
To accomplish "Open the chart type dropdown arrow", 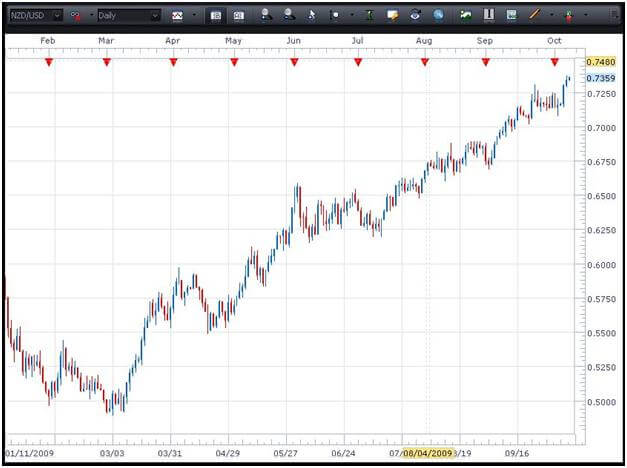I will [x=194, y=16].
